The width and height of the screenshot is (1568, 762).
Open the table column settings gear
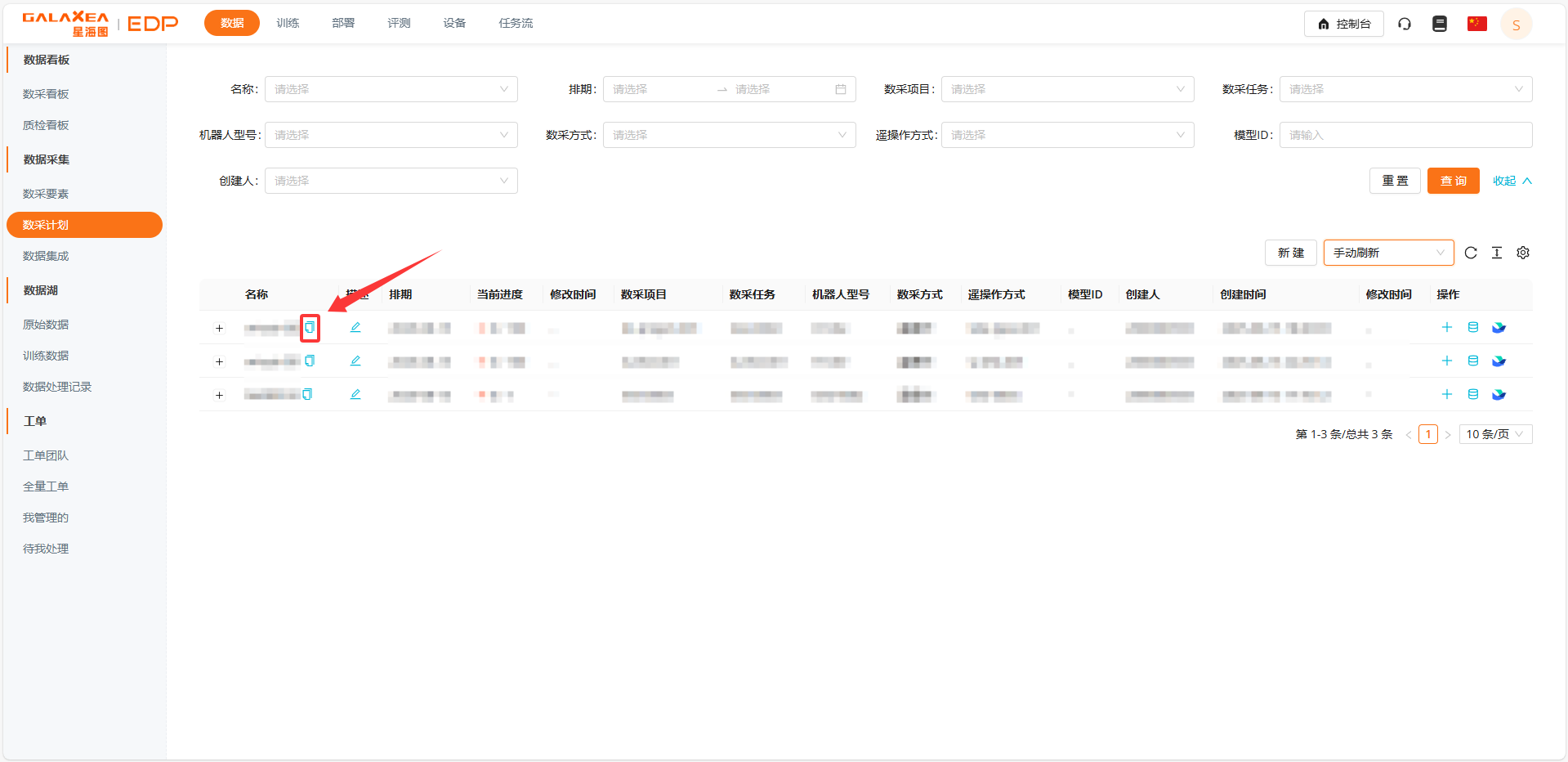click(1523, 253)
